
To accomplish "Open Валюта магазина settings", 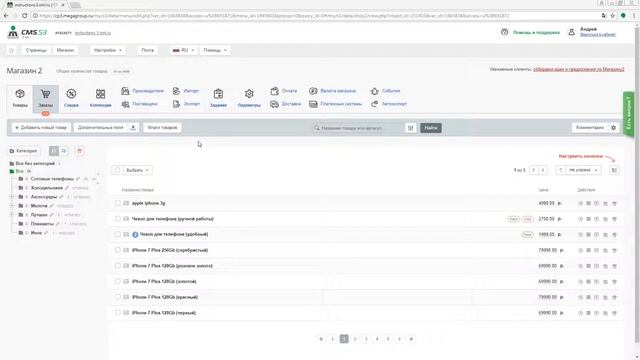I will click(x=332, y=91).
